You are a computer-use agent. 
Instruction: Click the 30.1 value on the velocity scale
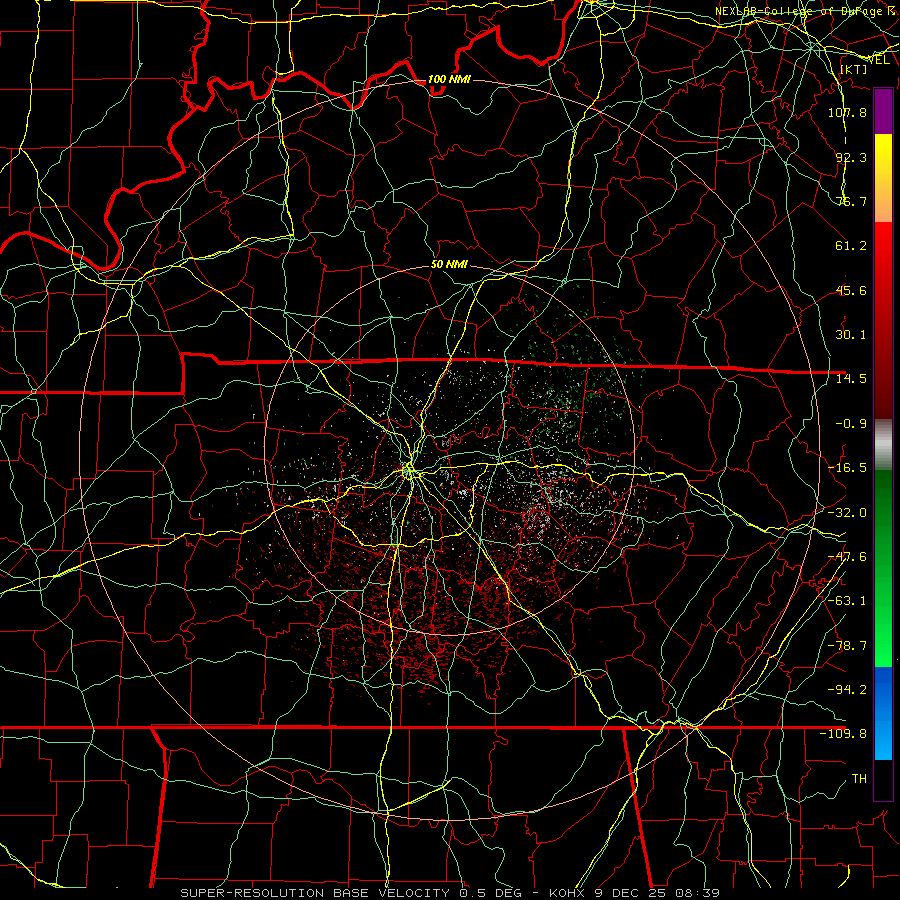(851, 335)
